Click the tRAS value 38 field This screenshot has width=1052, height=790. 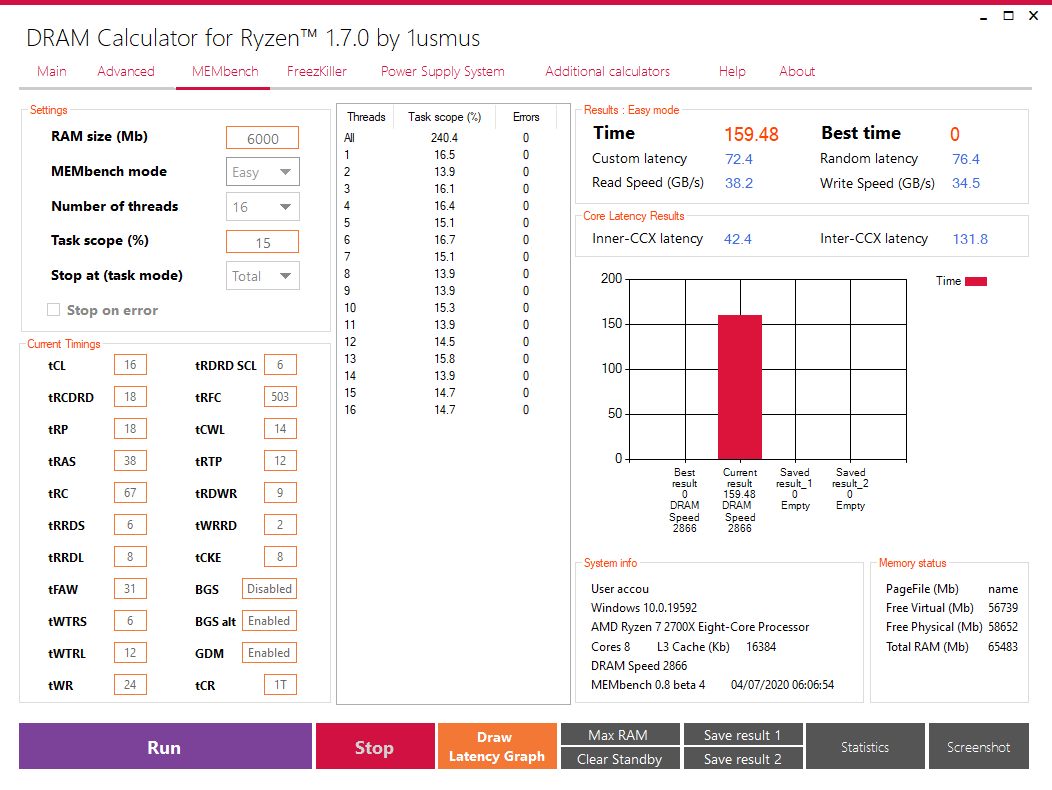pyautogui.click(x=130, y=460)
